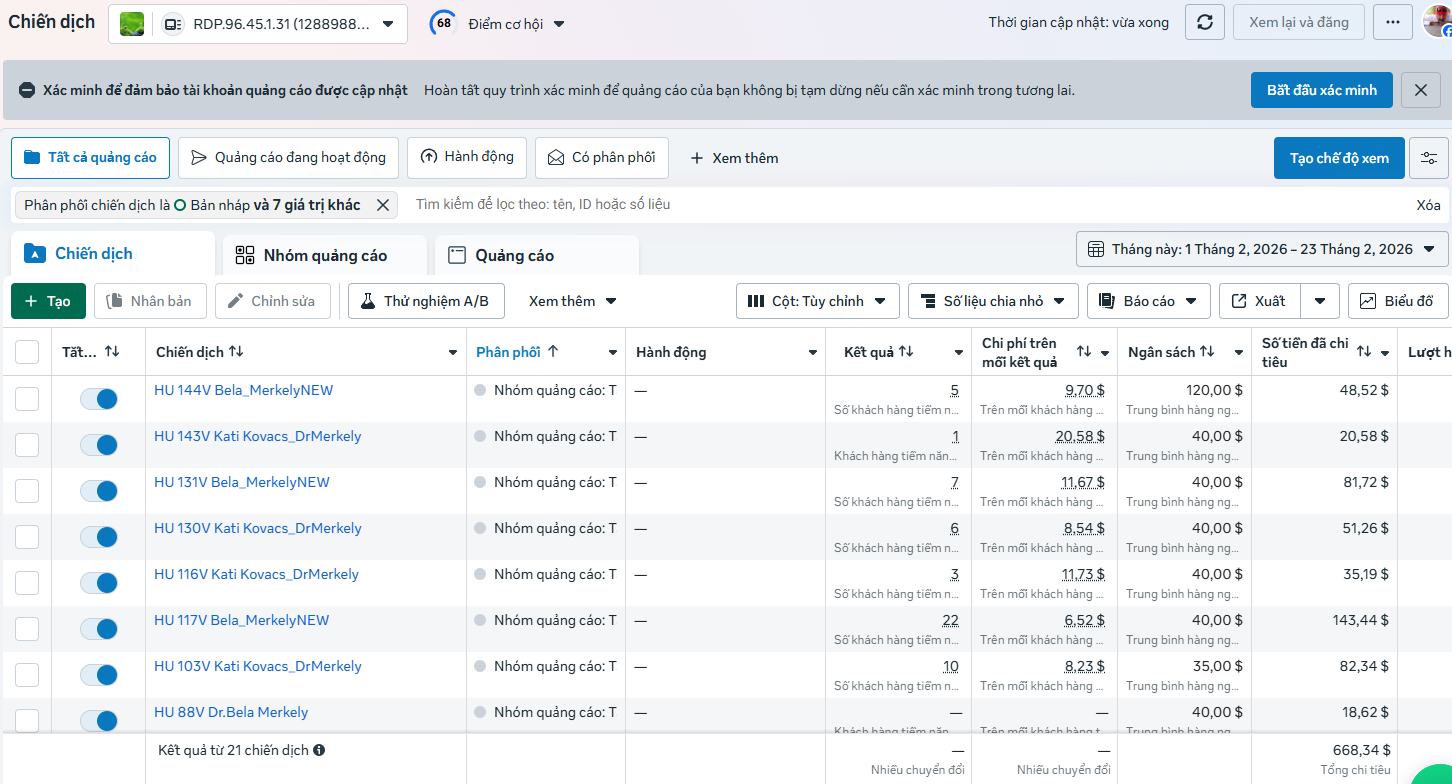Image resolution: width=1452 pixels, height=784 pixels.
Task: Click Tạo chế độ xem button
Action: (1339, 158)
